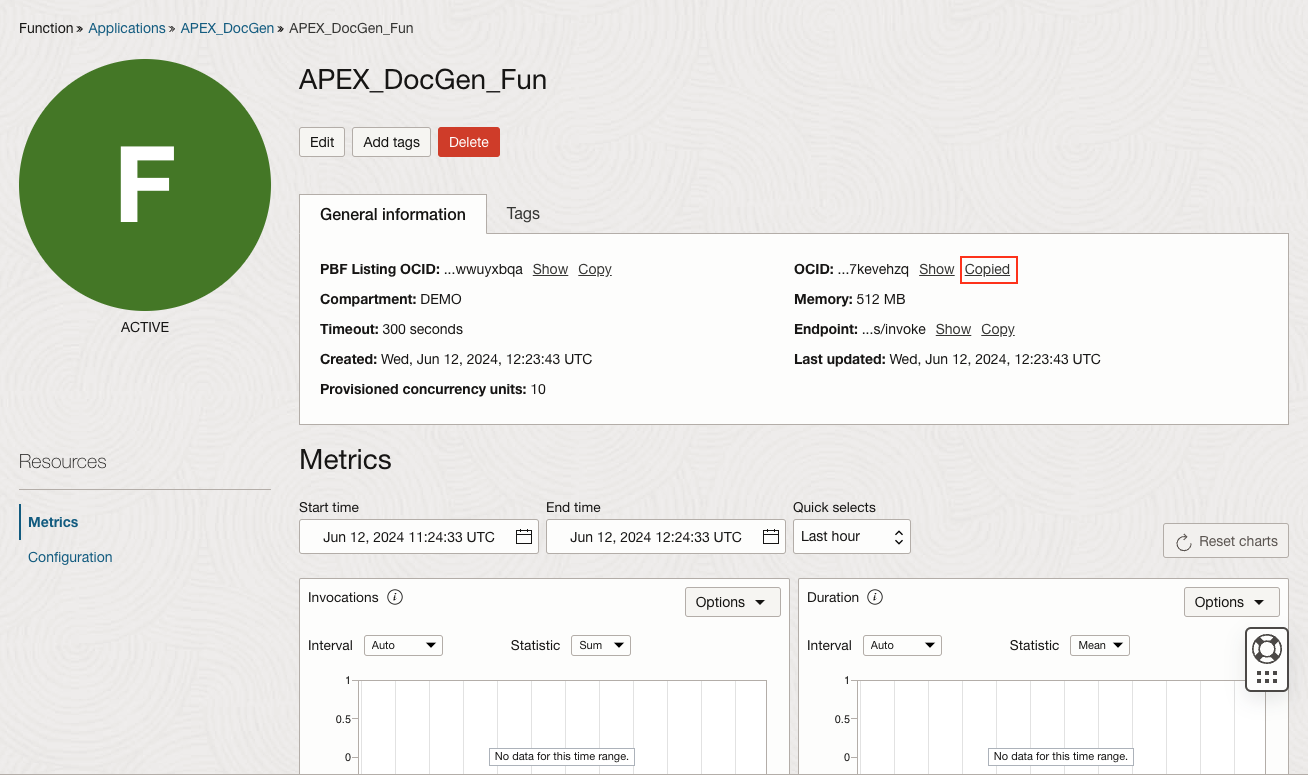Click the Invocations info icon
This screenshot has width=1308, height=775.
click(x=395, y=597)
